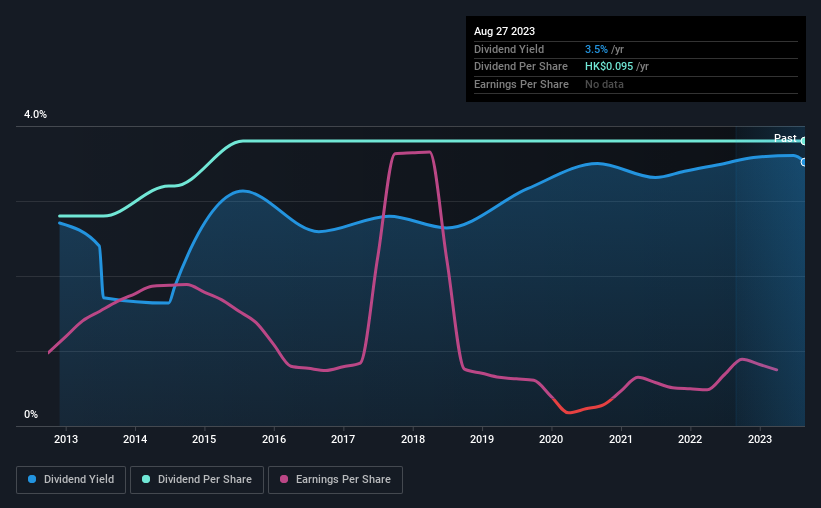This screenshot has width=821, height=508.
Task: Select the 2013 label on the x-axis
Action: (x=66, y=439)
